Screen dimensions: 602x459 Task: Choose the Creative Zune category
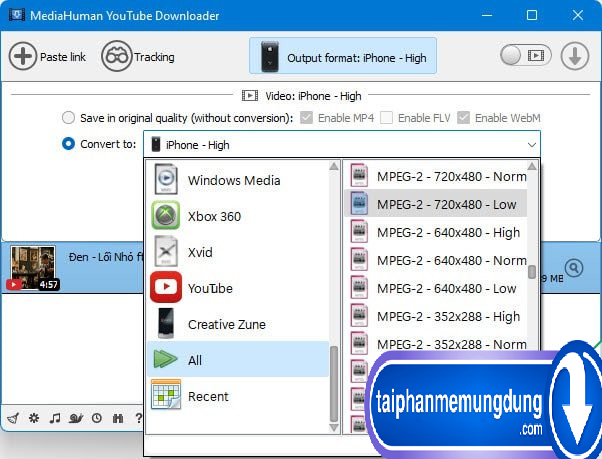238,324
